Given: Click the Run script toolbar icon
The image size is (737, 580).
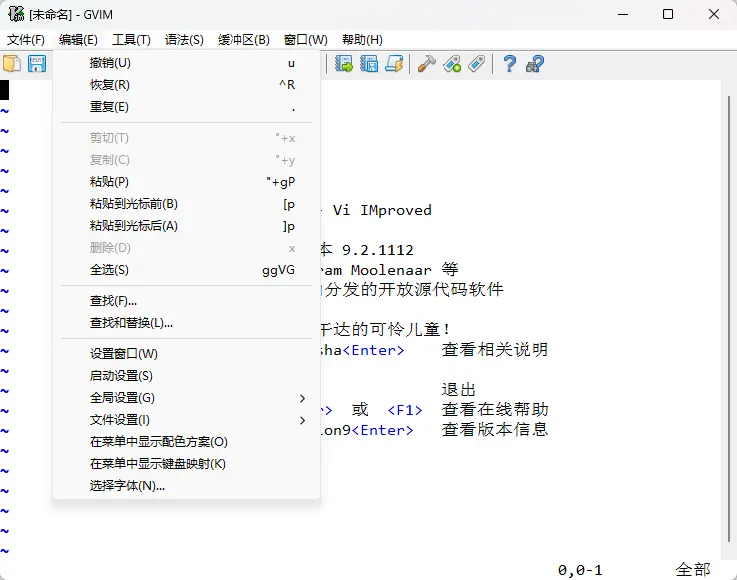Looking at the screenshot, I should [x=394, y=63].
